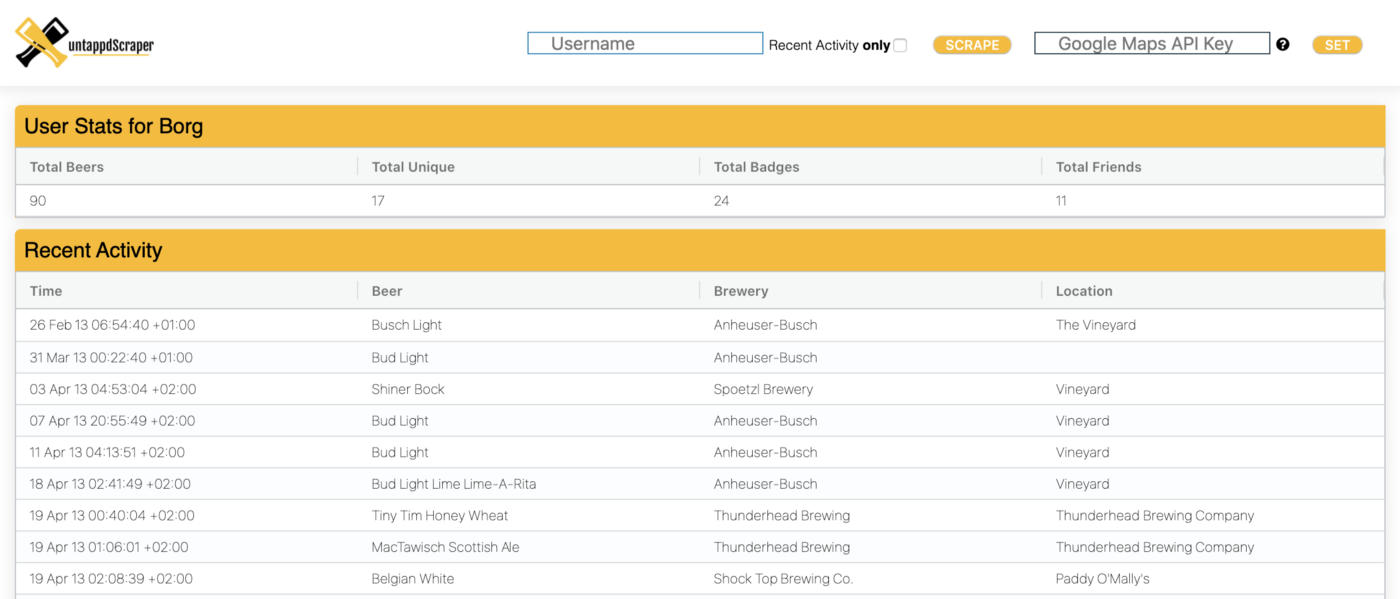Click Bud Light in the 11 Apr row
Screen dimensions: 1400x599
point(400,452)
